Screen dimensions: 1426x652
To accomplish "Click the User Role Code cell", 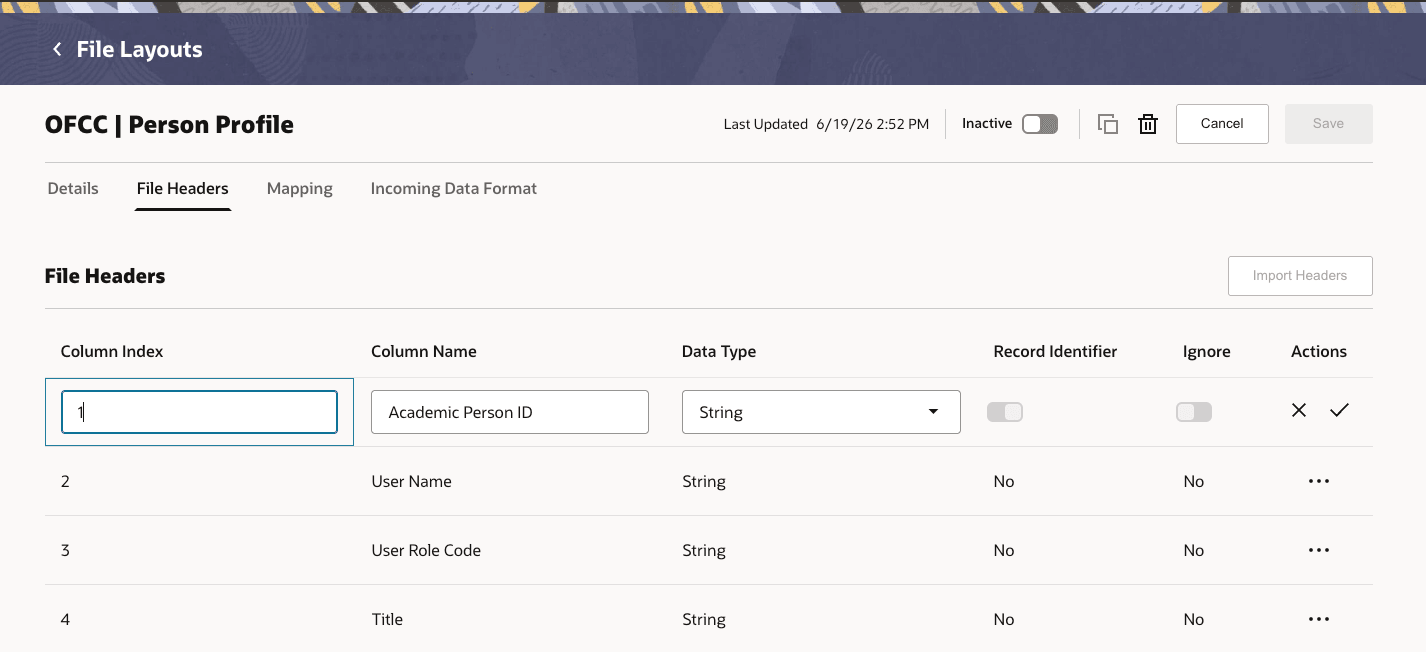I will tap(426, 550).
